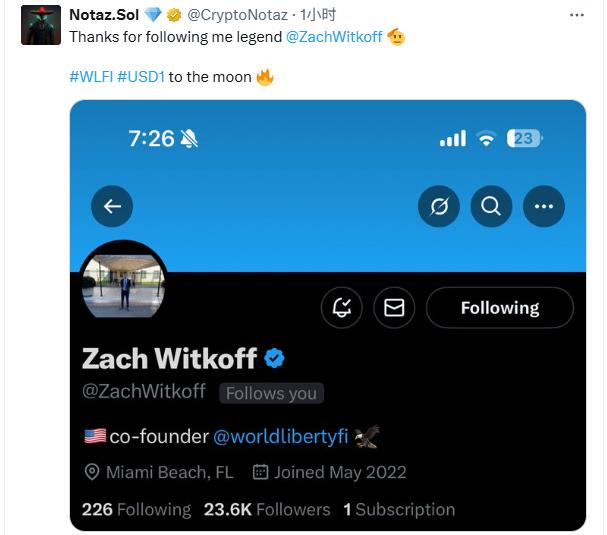Open Notaz.Sol's profile avatar
The width and height of the screenshot is (607, 535).
click(x=41, y=25)
